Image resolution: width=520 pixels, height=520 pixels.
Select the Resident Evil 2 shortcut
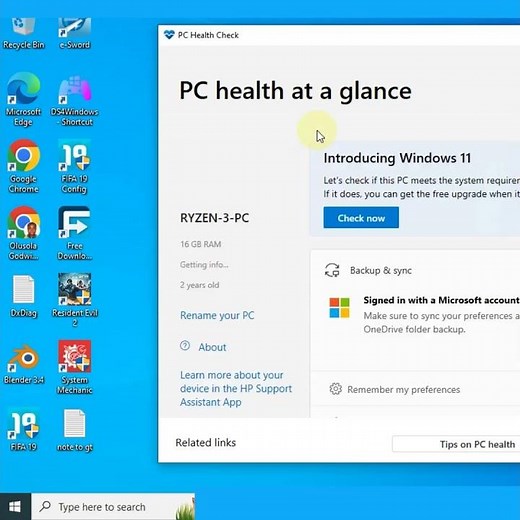(x=75, y=300)
